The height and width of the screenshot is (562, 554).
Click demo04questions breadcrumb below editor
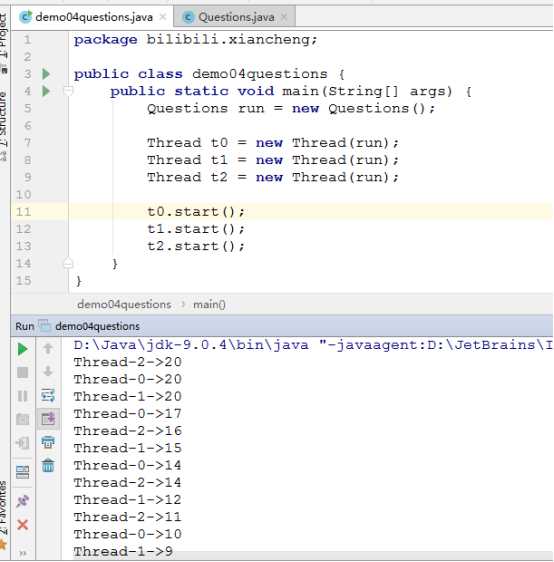pyautogui.click(x=124, y=305)
